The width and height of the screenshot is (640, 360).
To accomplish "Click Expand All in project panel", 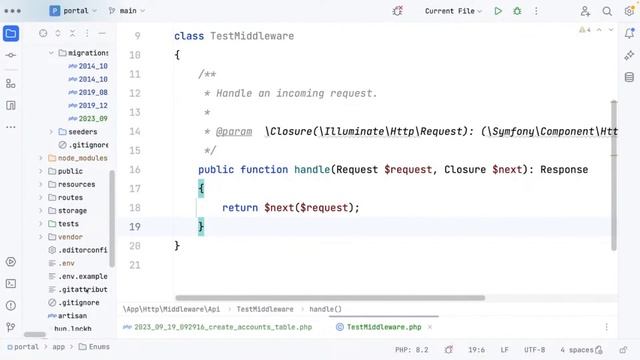I will [x=58, y=33].
